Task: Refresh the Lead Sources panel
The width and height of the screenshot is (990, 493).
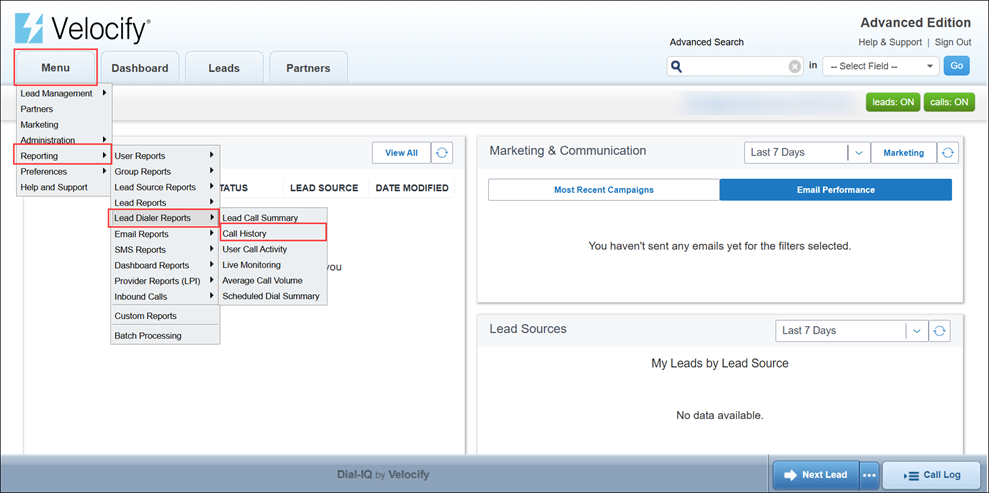Action: click(939, 331)
